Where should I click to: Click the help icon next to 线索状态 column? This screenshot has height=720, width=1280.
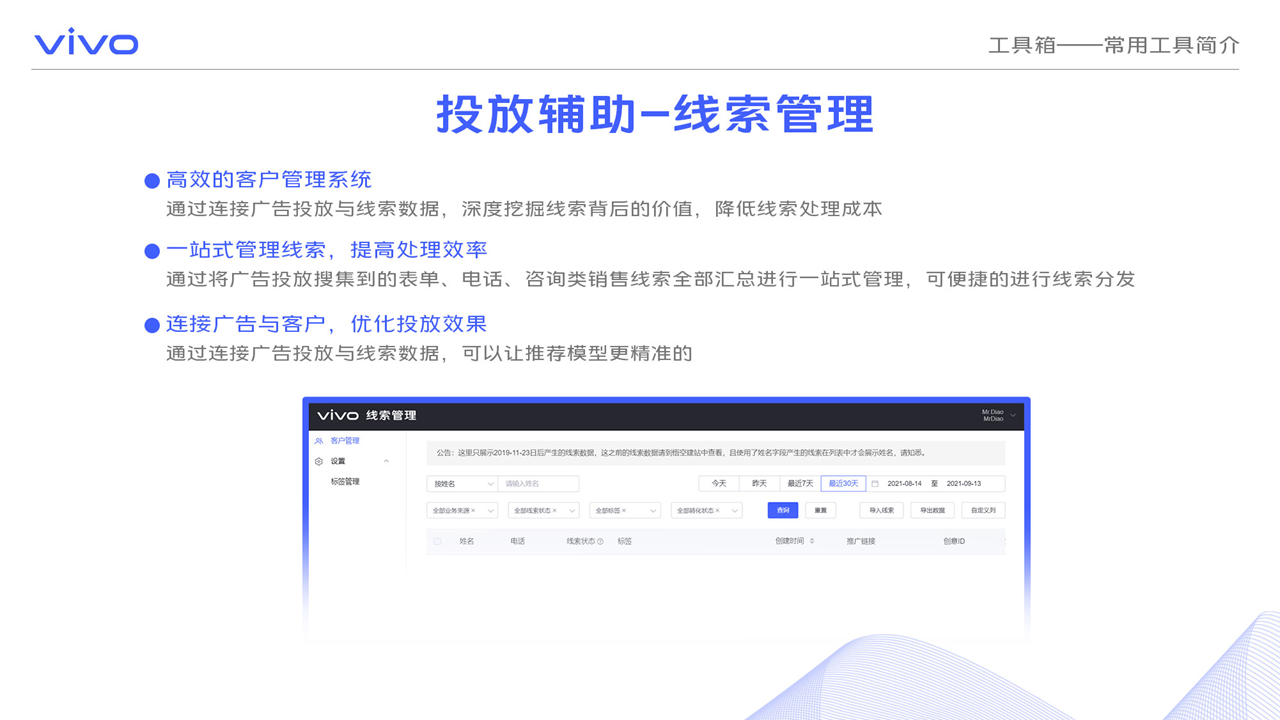point(600,541)
